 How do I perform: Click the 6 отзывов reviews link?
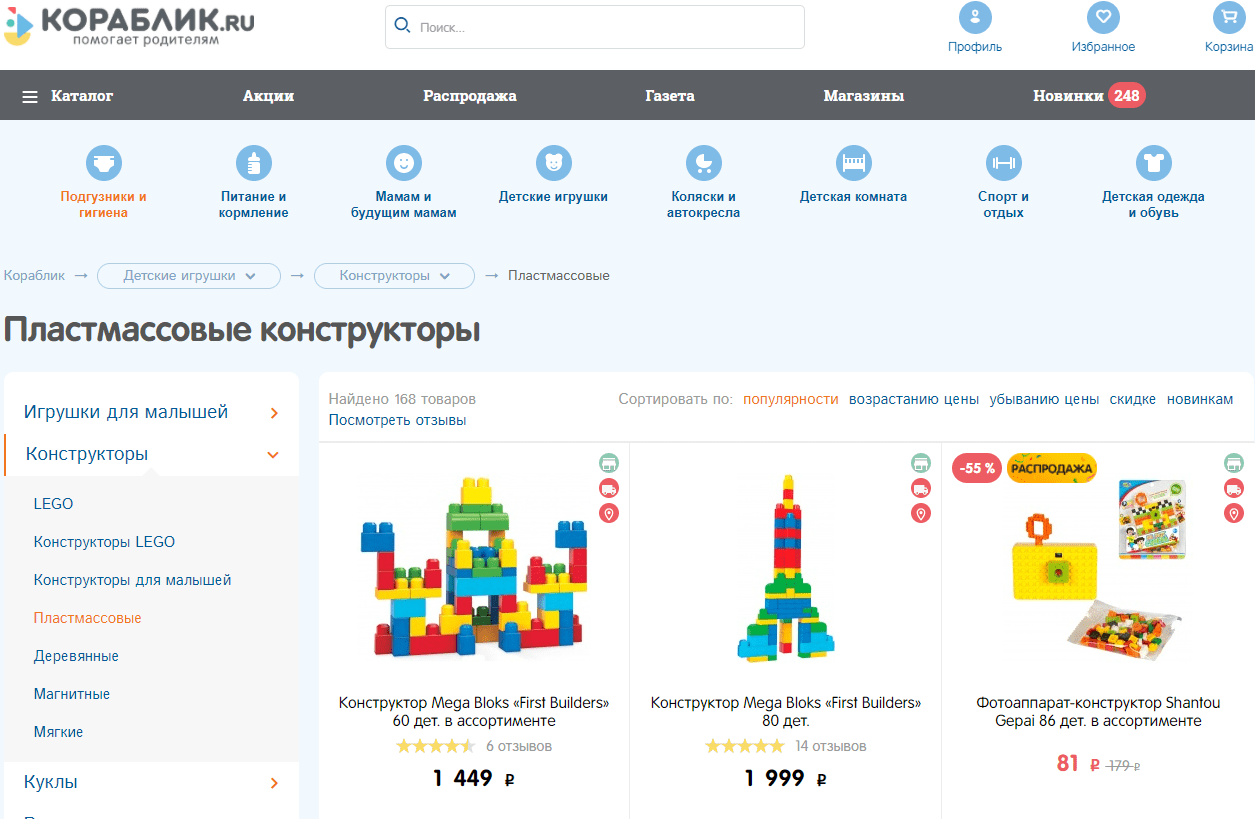519,746
